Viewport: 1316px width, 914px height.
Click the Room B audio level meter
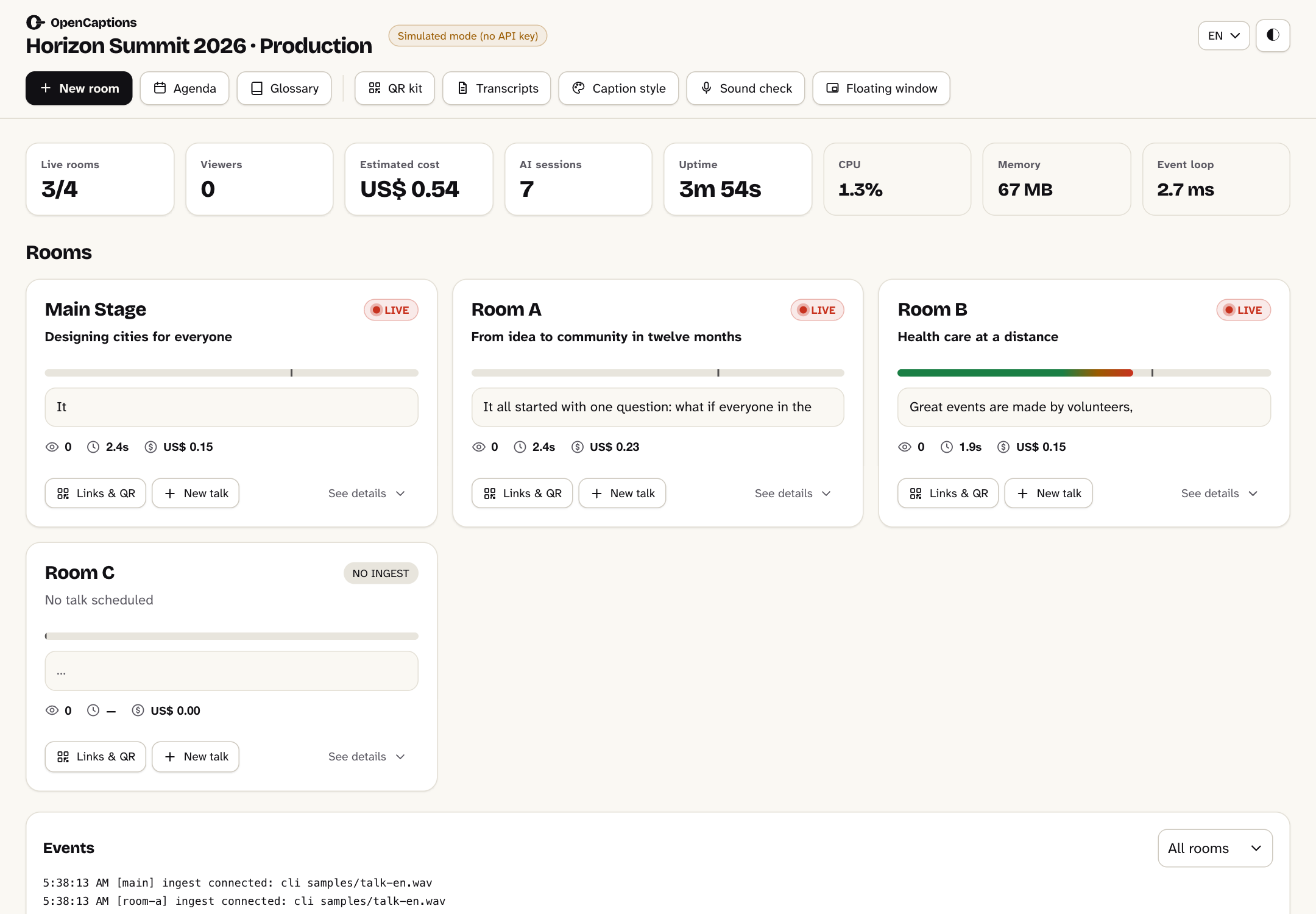click(x=1084, y=372)
